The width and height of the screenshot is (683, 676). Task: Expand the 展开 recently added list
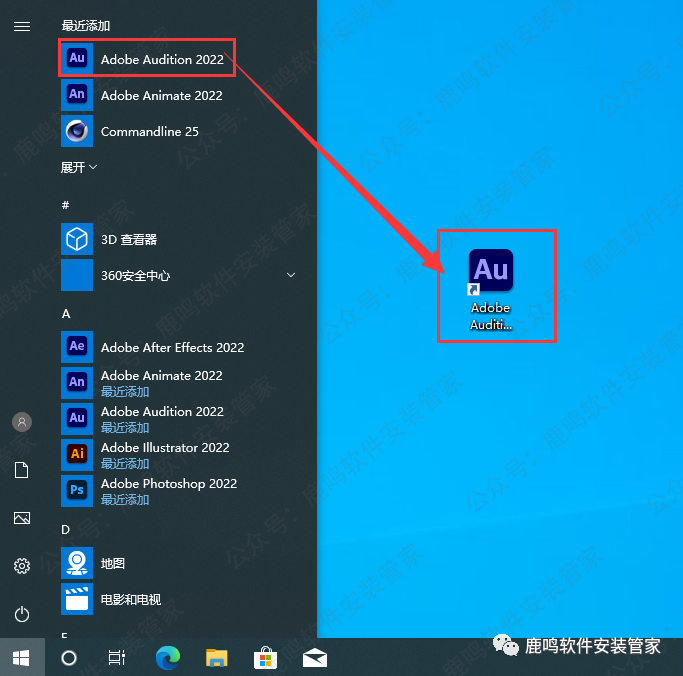(79, 167)
